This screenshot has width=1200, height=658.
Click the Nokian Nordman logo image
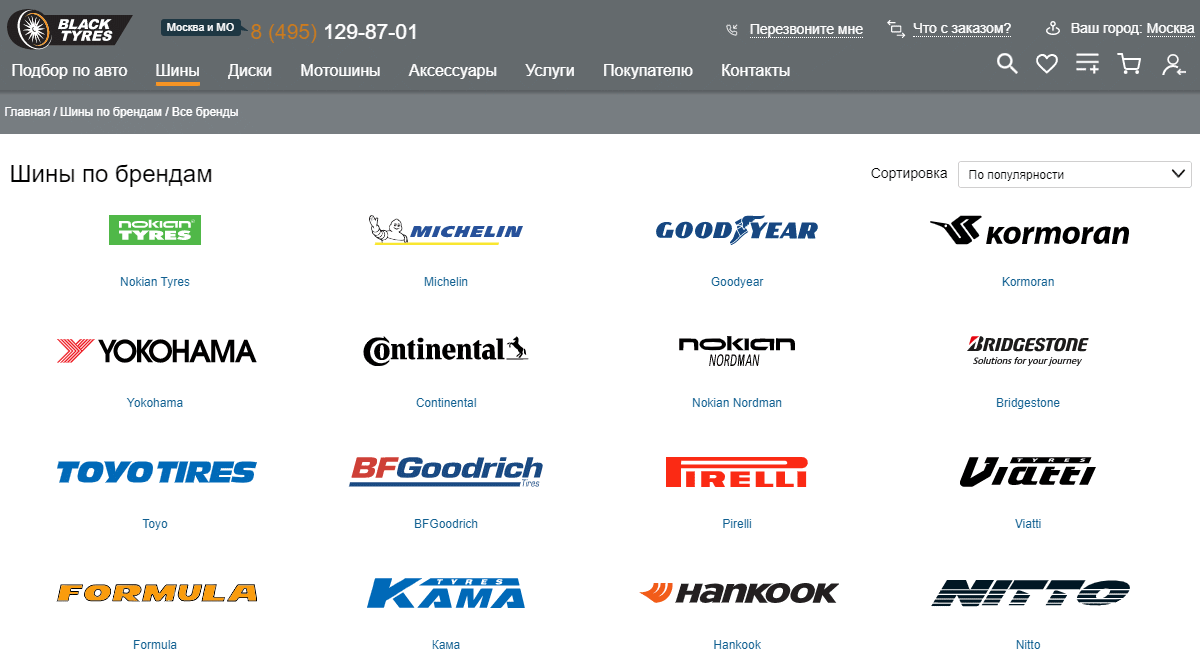pyautogui.click(x=737, y=351)
